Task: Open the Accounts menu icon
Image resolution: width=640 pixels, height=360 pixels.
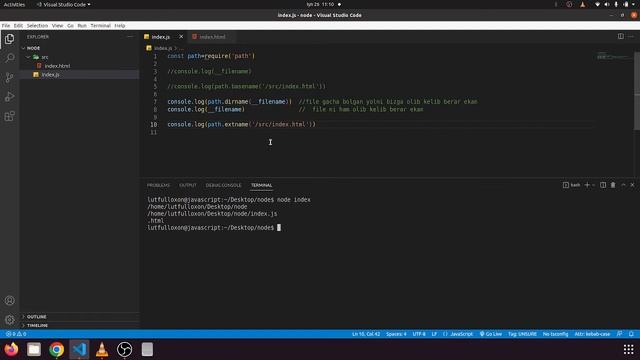Action: pos(9,300)
